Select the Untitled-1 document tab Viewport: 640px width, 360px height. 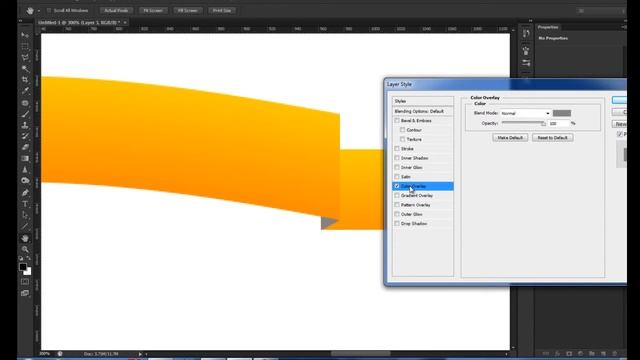pyautogui.click(x=79, y=23)
